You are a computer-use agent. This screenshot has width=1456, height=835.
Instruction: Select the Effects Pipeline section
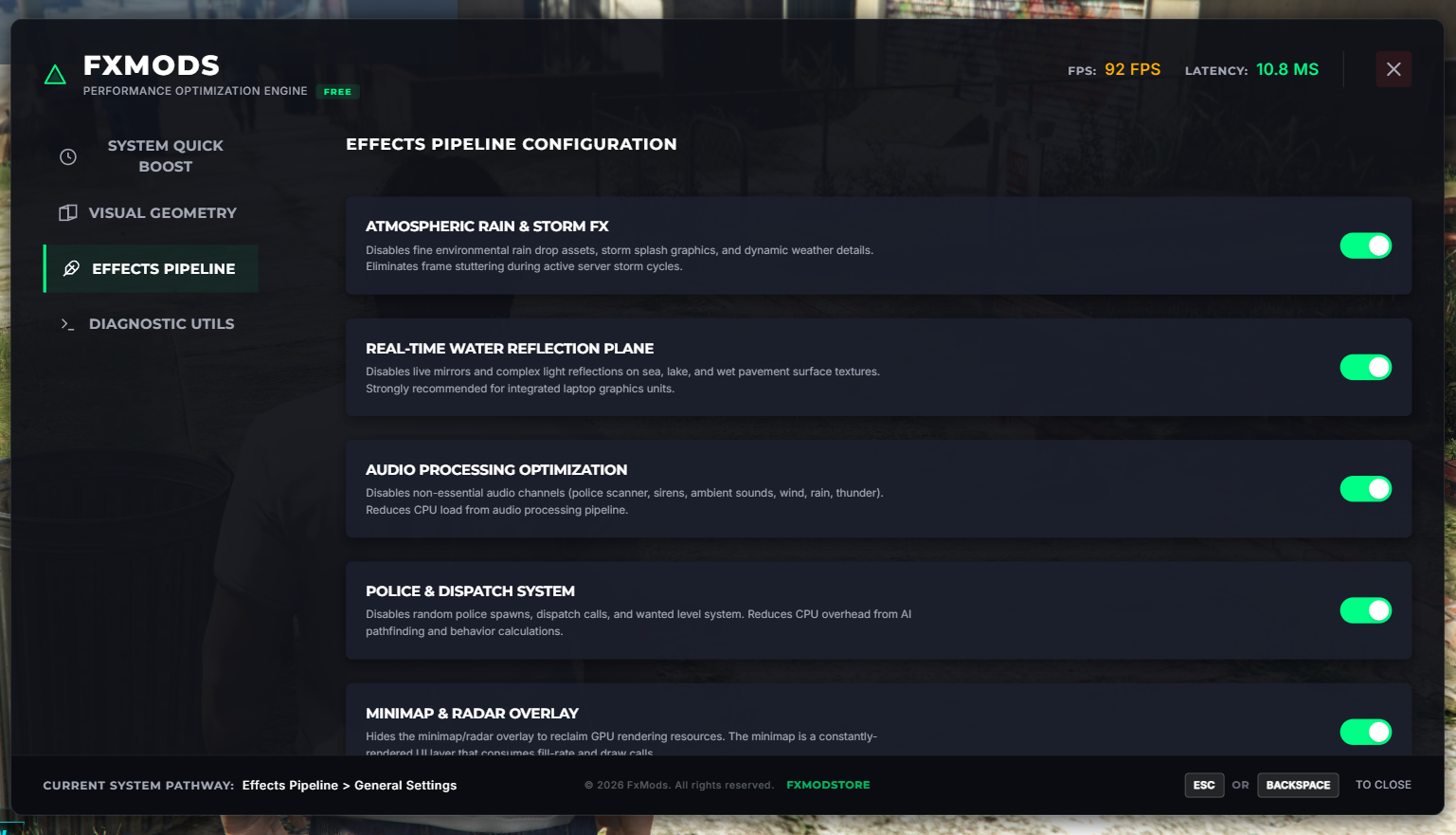click(x=151, y=268)
